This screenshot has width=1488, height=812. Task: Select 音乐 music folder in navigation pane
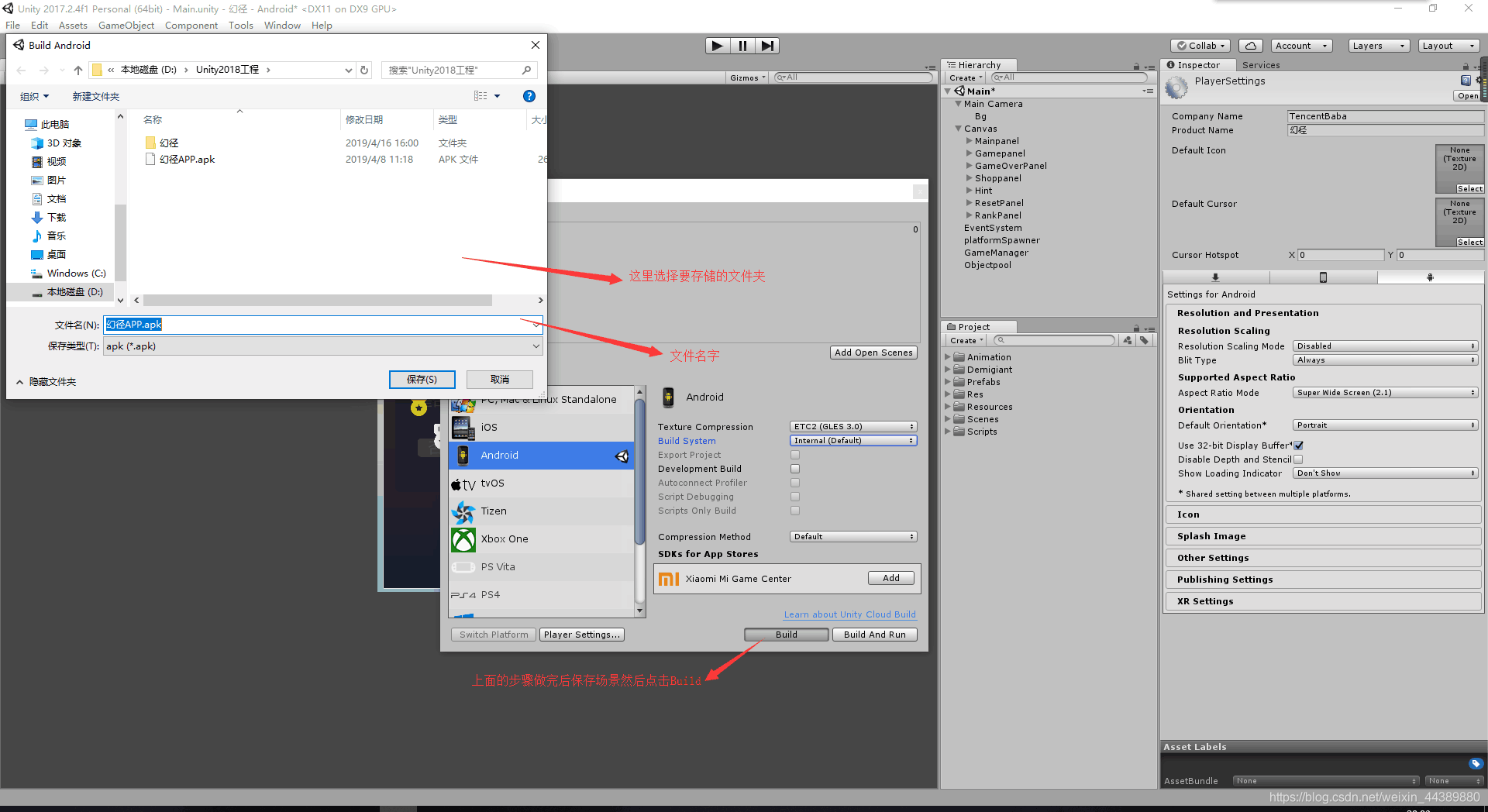click(49, 236)
